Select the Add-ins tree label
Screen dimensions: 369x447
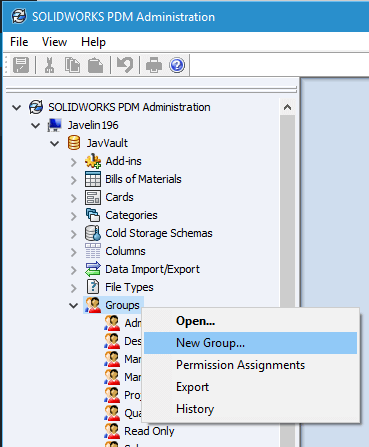[x=123, y=161]
